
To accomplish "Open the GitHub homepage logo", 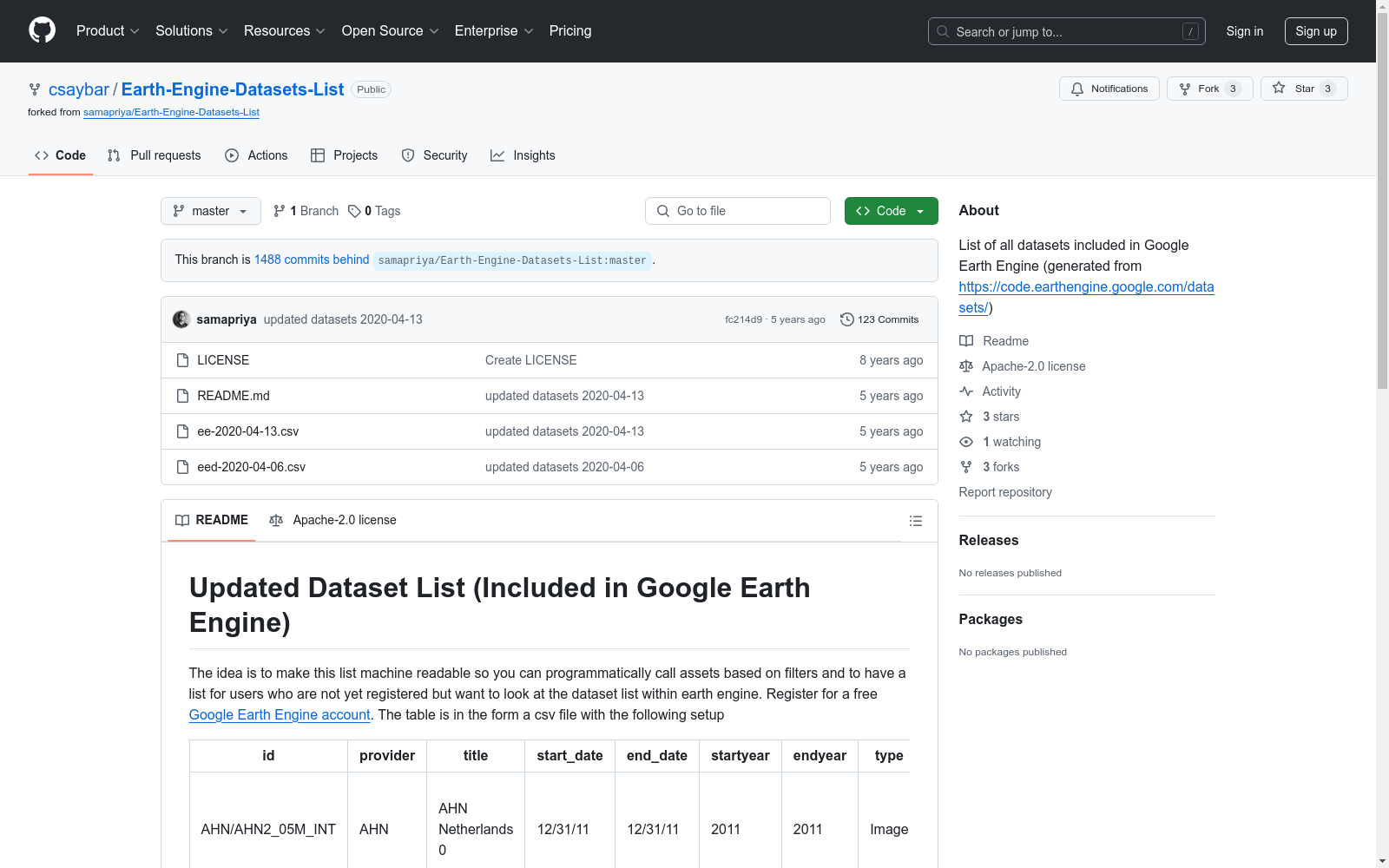I will (42, 30).
